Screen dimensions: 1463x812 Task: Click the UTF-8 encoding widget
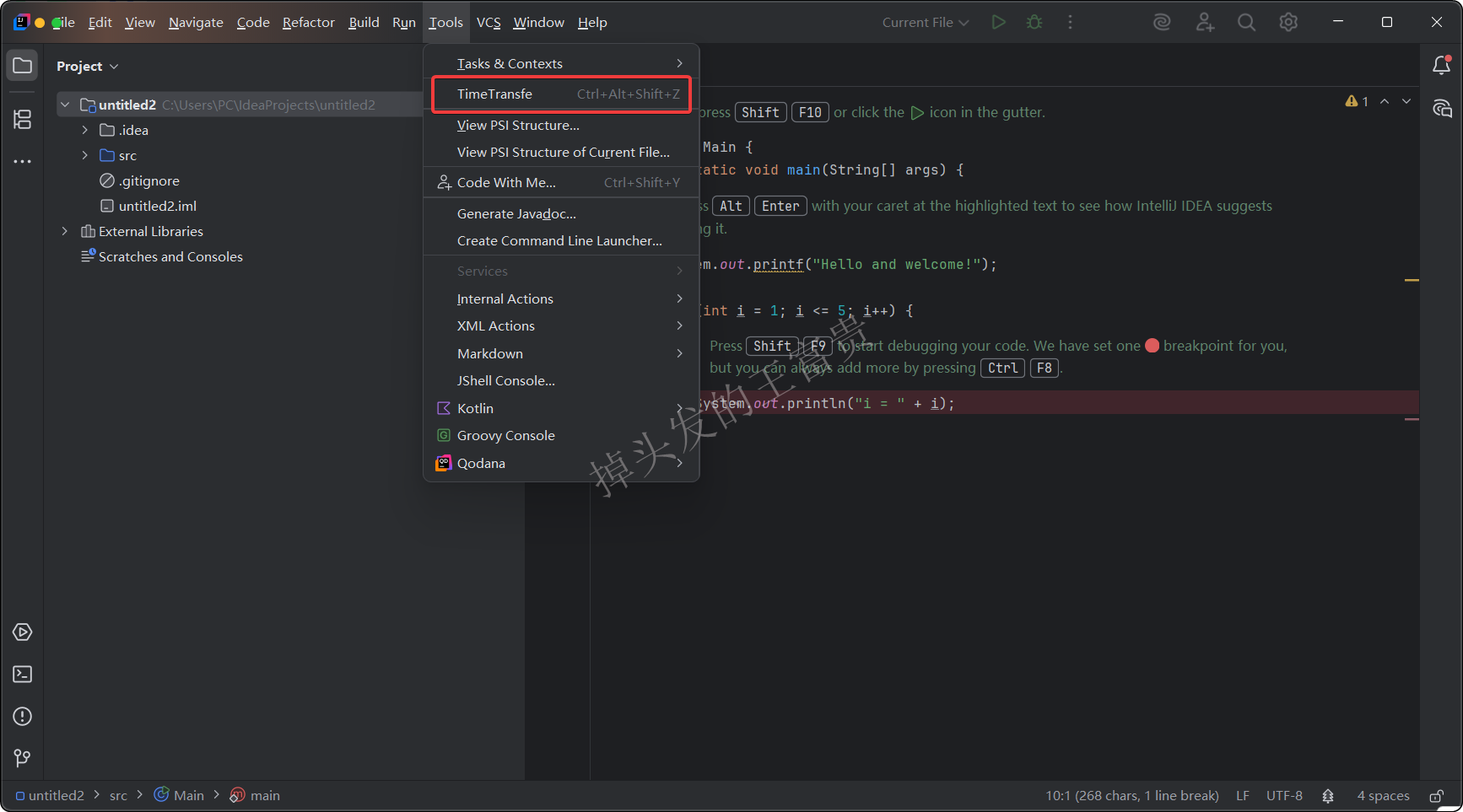click(1284, 796)
